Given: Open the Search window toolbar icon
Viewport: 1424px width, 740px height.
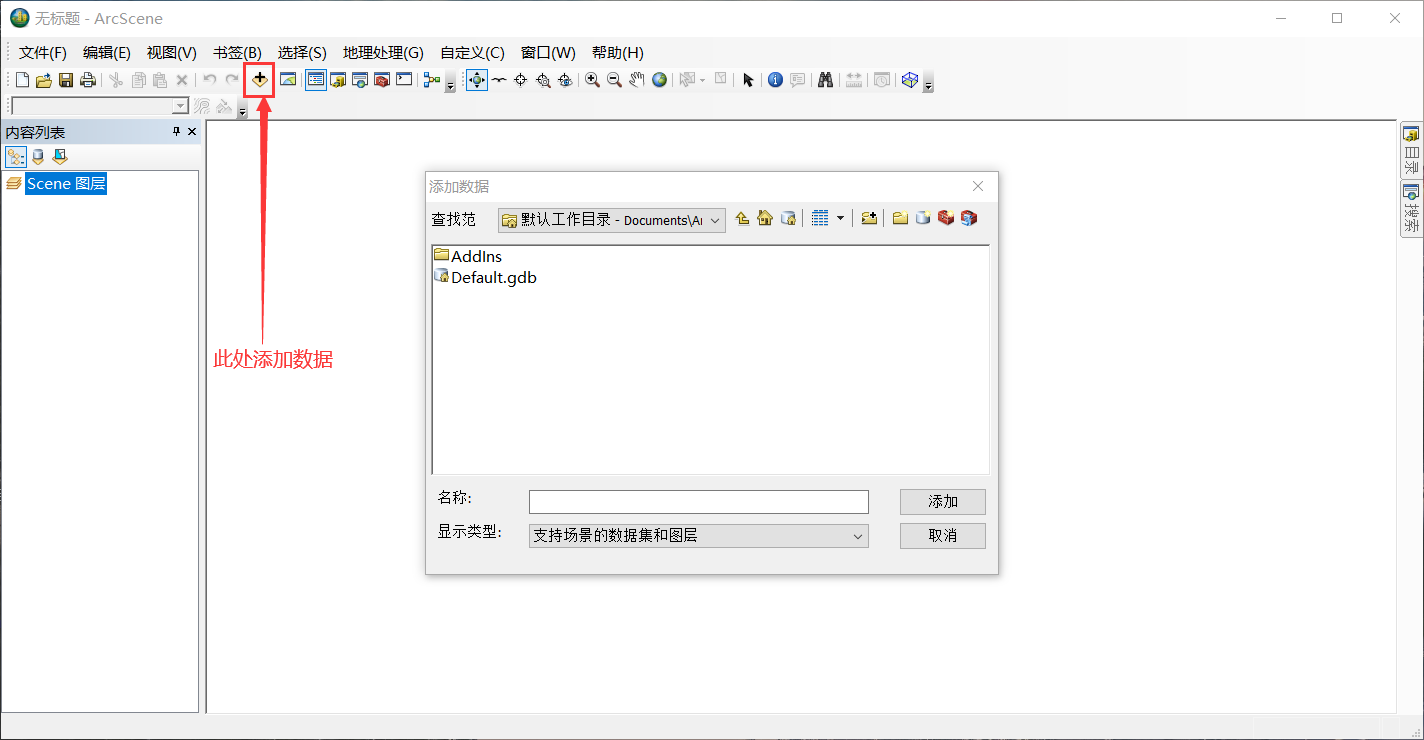Looking at the screenshot, I should tap(360, 80).
